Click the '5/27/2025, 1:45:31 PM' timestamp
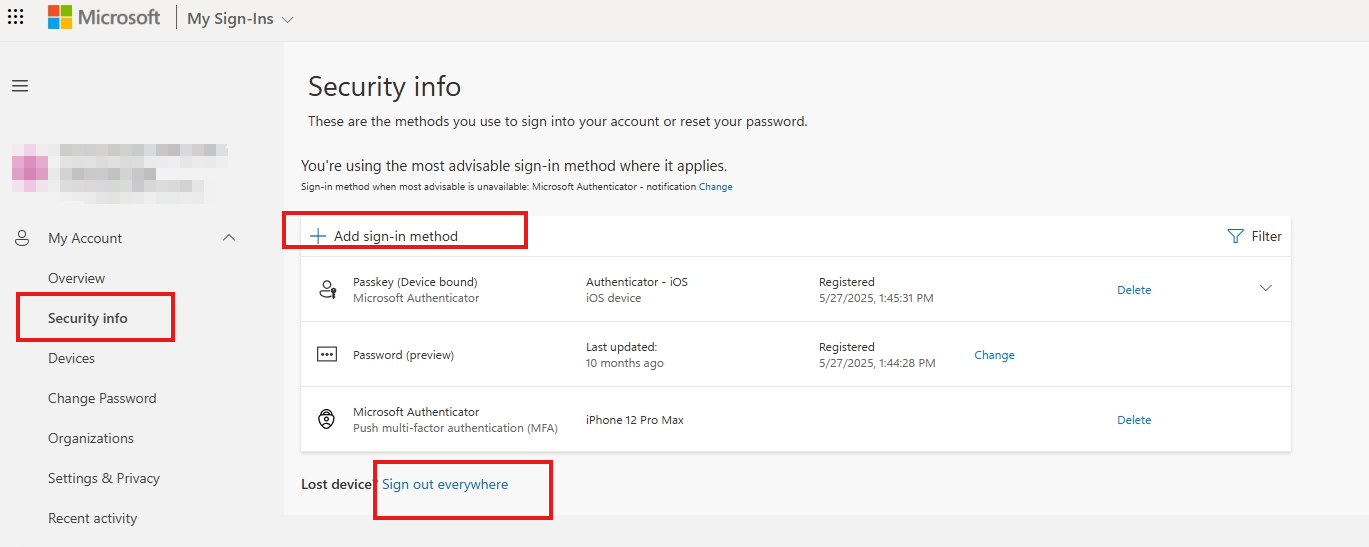 (x=877, y=298)
